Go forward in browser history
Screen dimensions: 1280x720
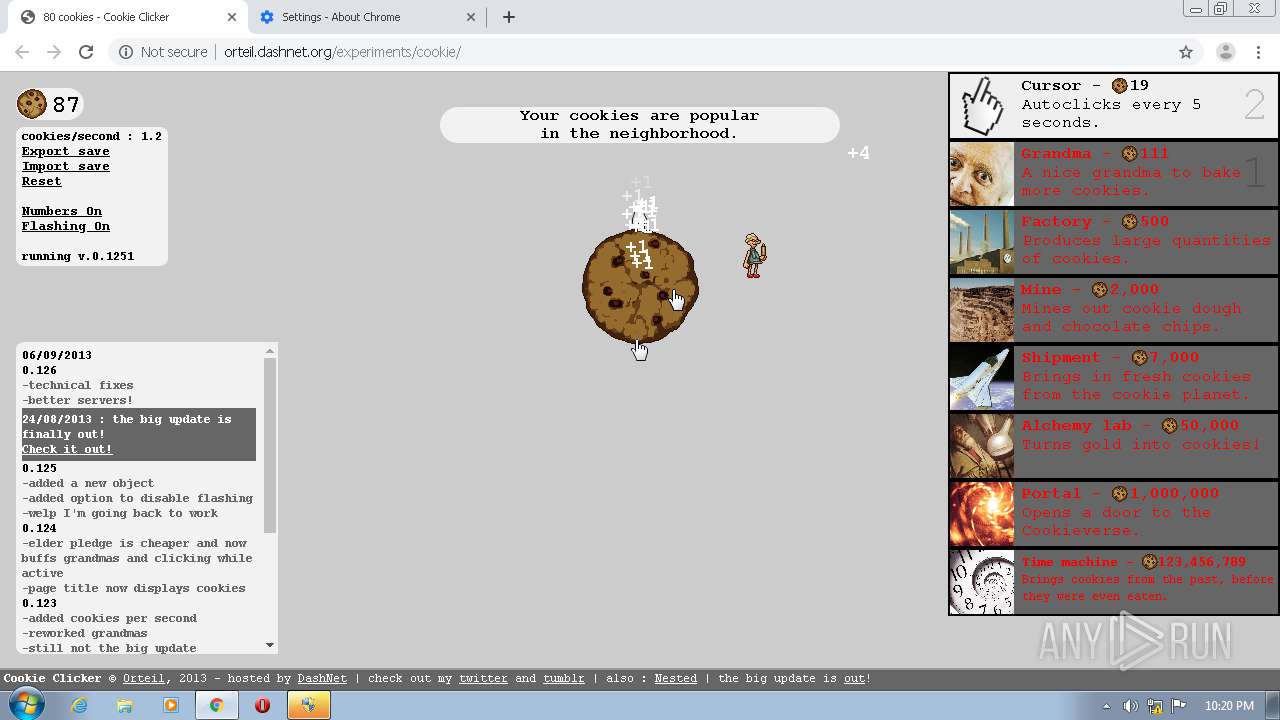pyautogui.click(x=54, y=52)
